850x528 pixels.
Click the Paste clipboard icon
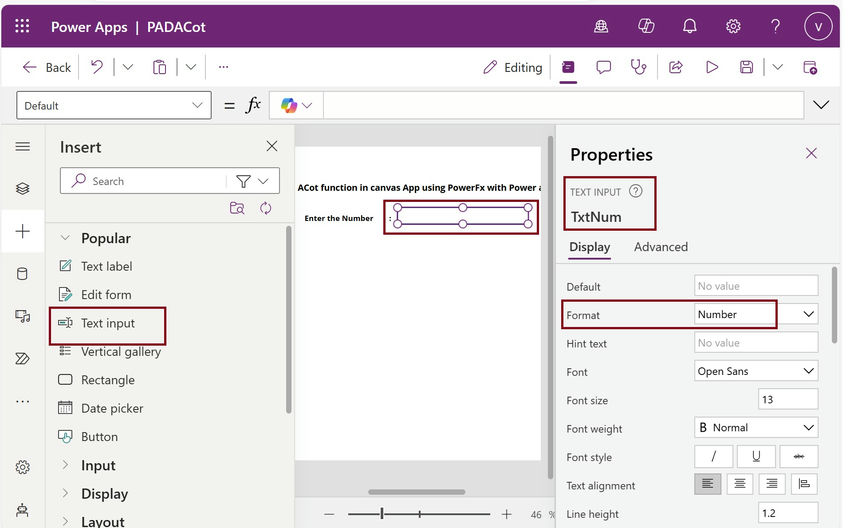[159, 67]
